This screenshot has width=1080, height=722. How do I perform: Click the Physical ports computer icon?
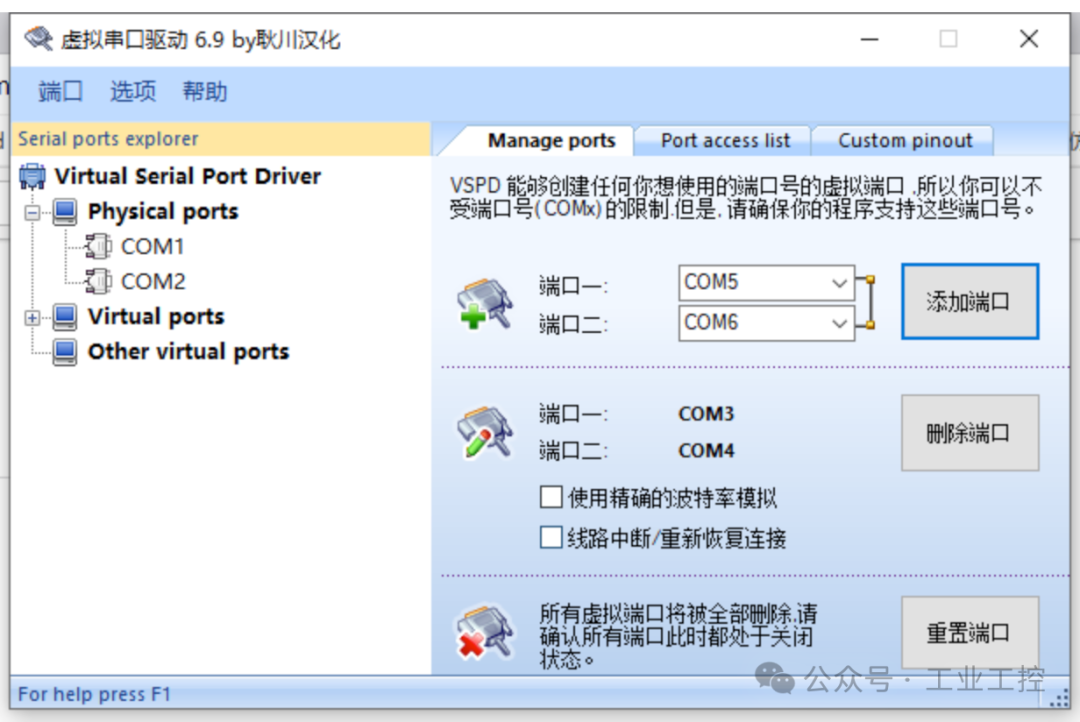coord(65,212)
